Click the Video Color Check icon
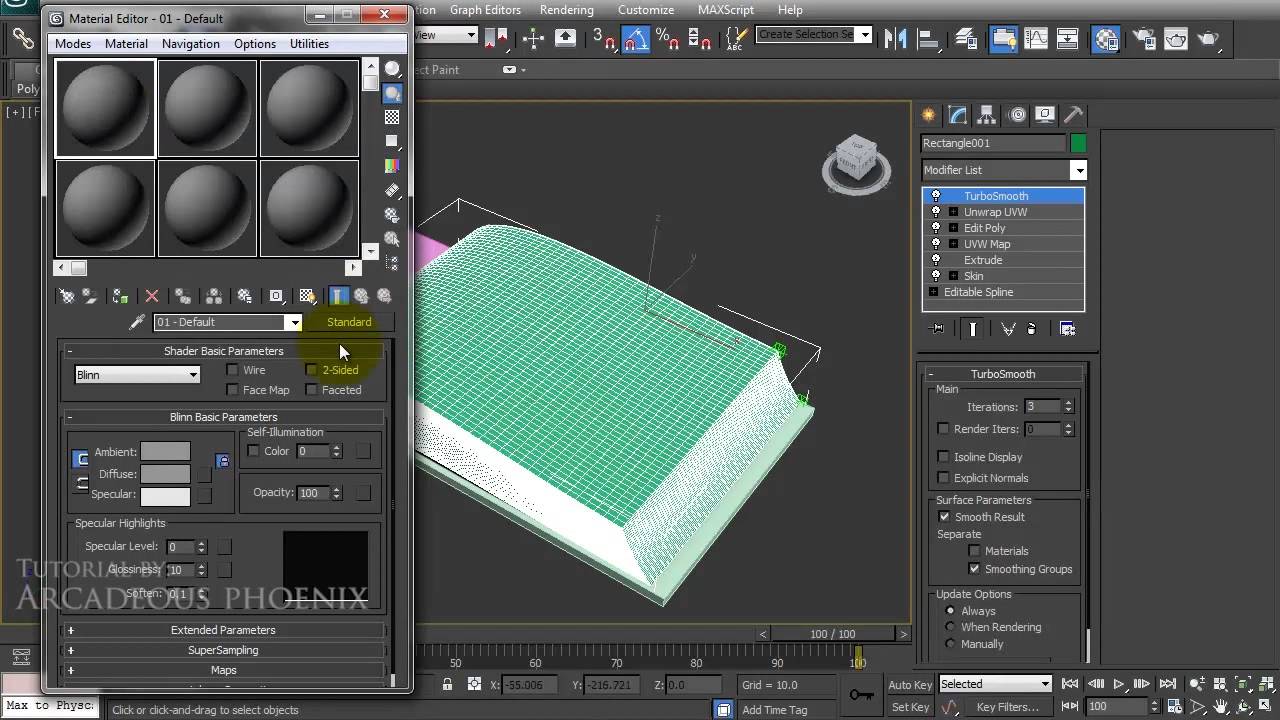Image resolution: width=1280 pixels, height=720 pixels. (x=393, y=165)
